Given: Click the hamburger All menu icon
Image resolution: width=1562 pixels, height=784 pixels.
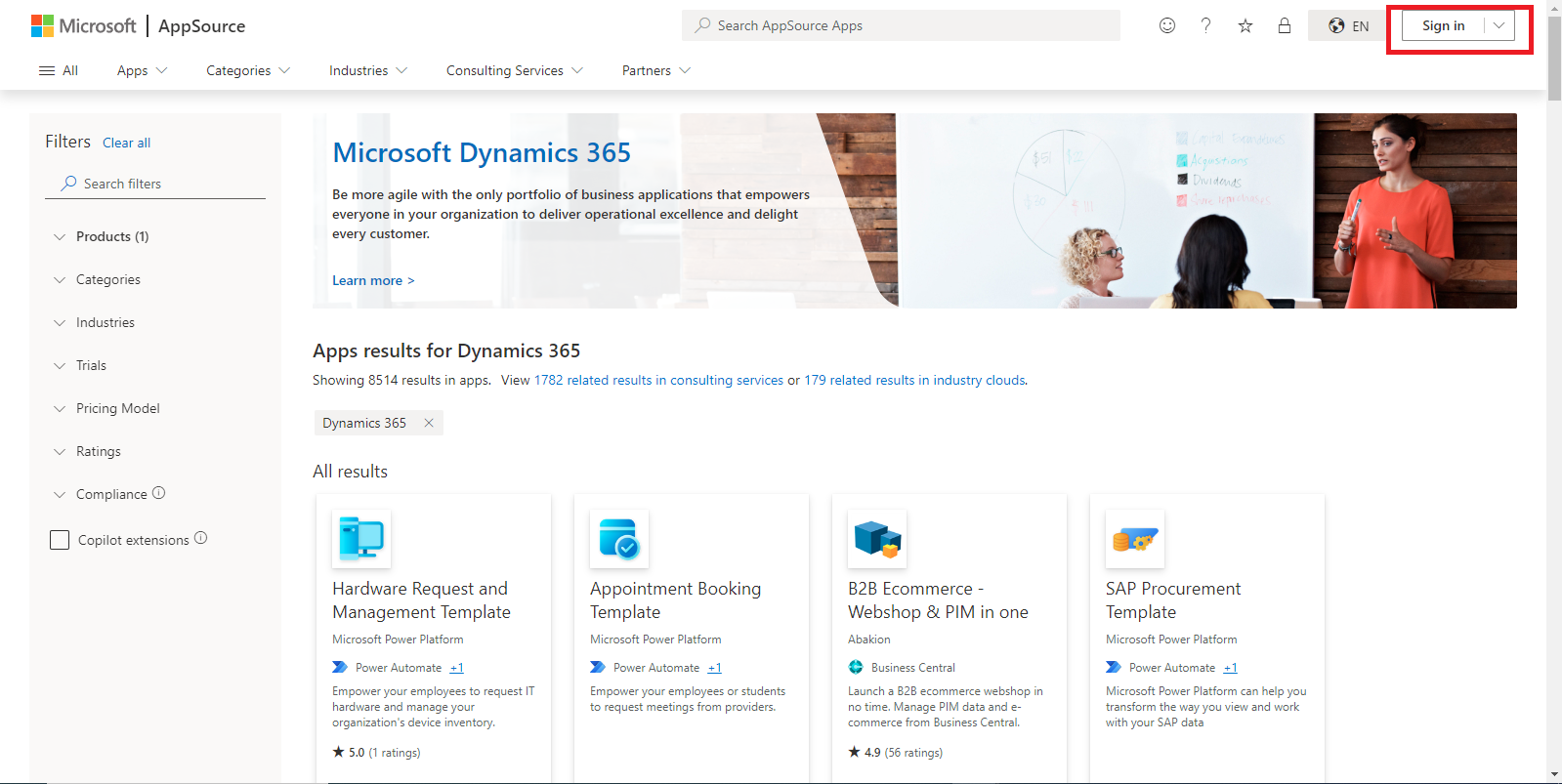Looking at the screenshot, I should click(x=47, y=70).
